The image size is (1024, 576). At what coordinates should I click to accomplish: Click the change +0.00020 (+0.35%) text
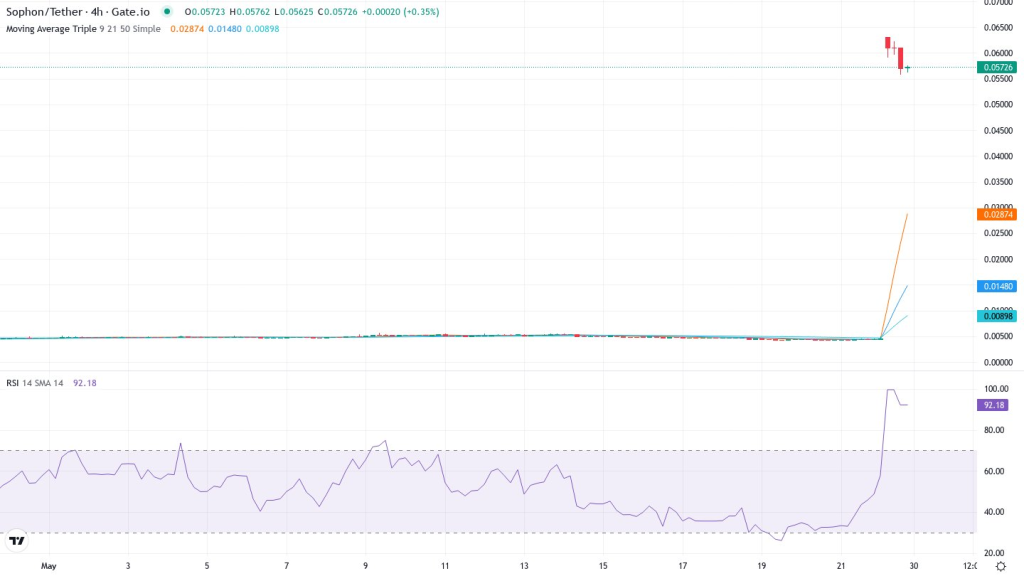(400, 12)
